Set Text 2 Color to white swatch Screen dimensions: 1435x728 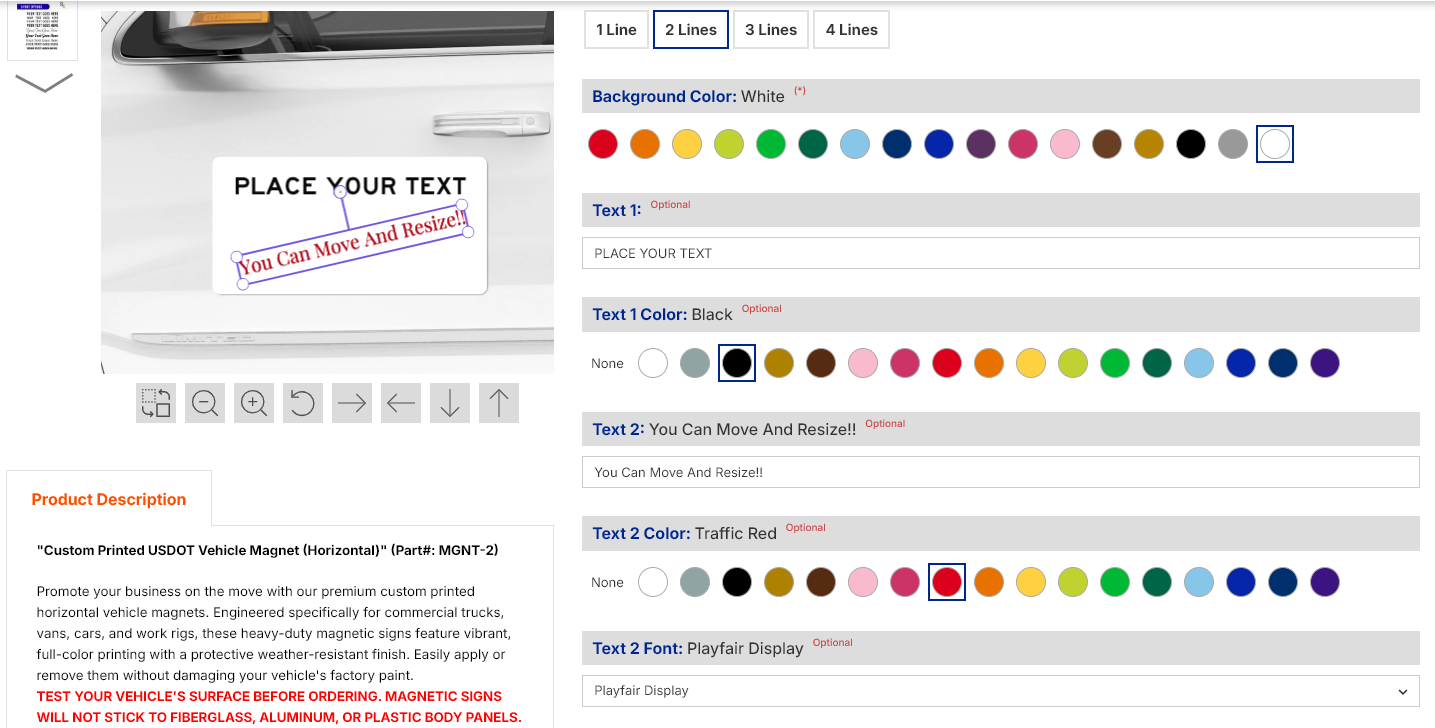(x=653, y=582)
